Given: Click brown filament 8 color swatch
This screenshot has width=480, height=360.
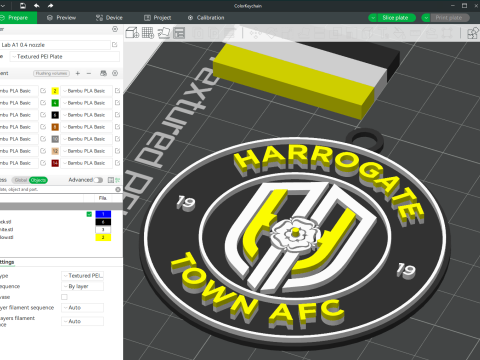Looking at the screenshot, I should point(55,127).
